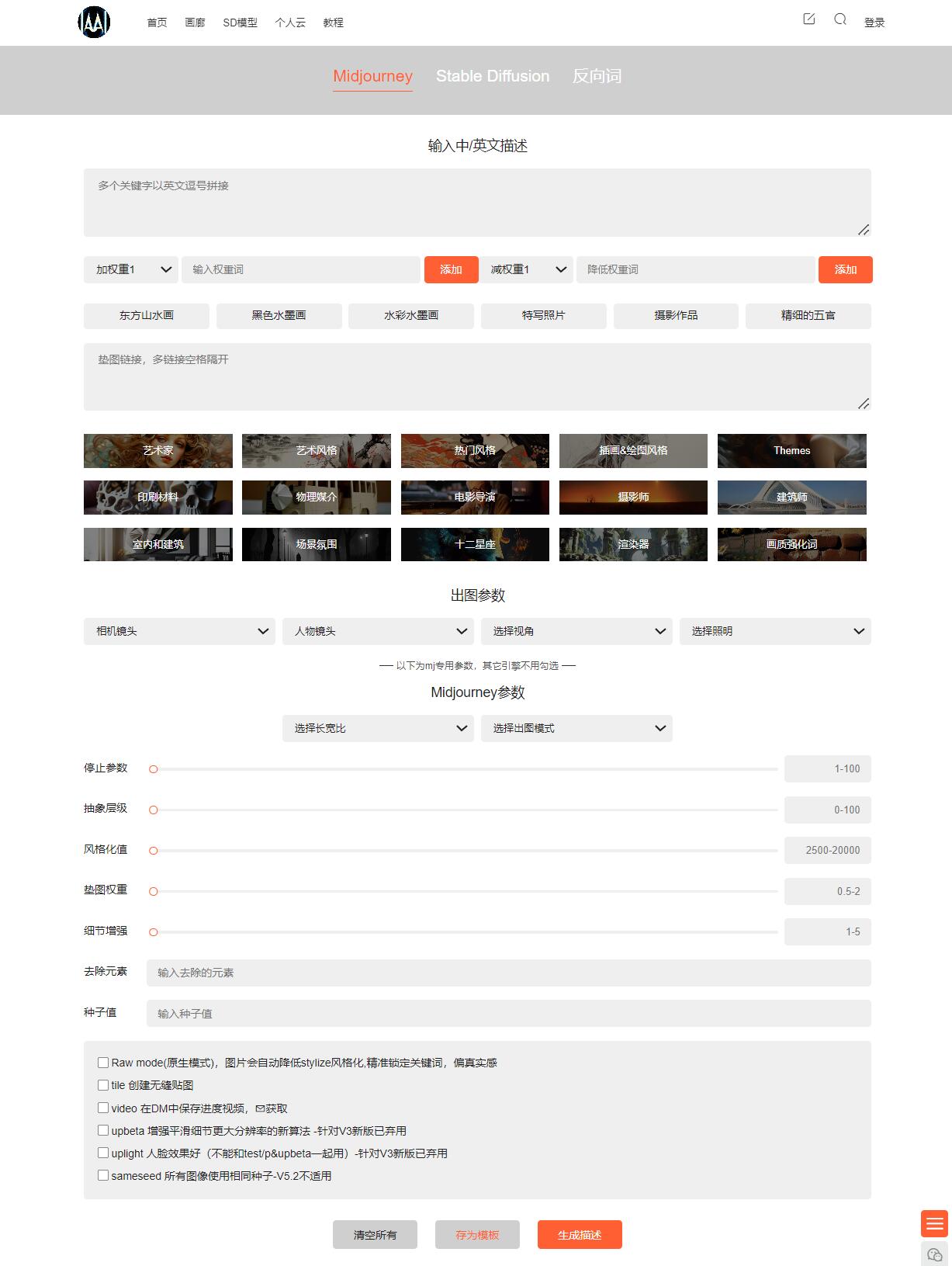Viewport: 952px width, 1266px height.
Task: Click the 清空所有 button
Action: tap(375, 1234)
